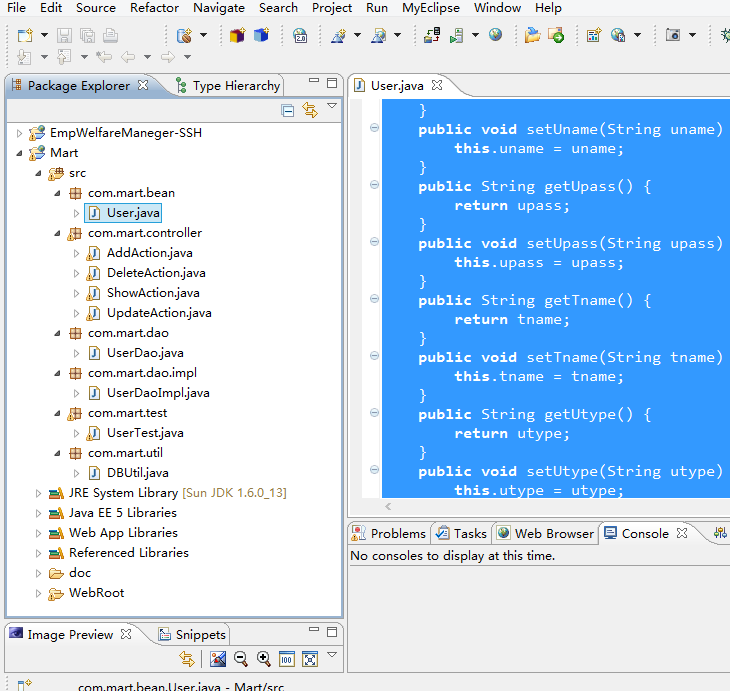Image resolution: width=730 pixels, height=691 pixels.
Task: Open the MyEclipse menu
Action: pos(431,8)
